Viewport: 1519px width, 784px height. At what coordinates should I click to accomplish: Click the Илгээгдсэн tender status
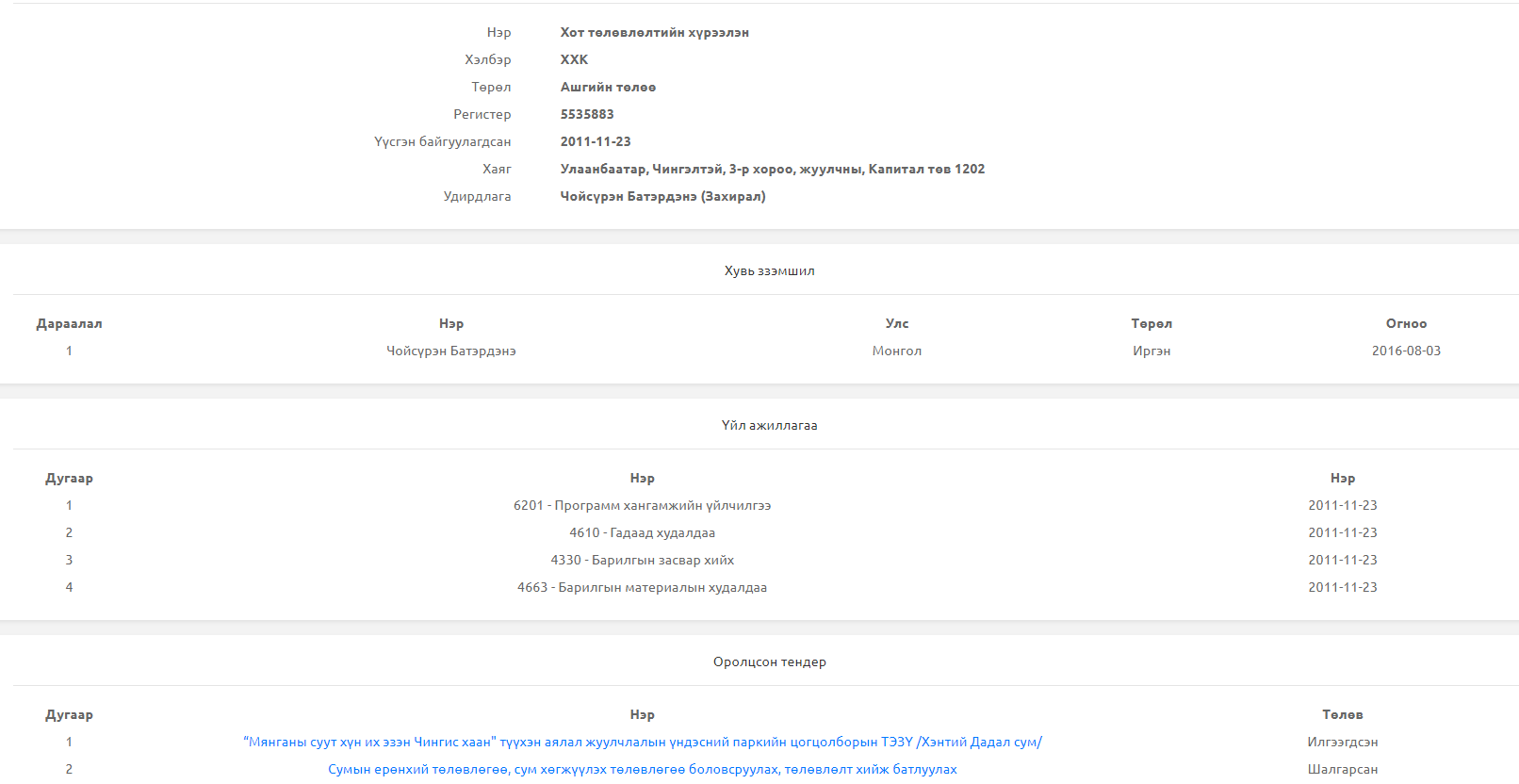coord(1342,742)
